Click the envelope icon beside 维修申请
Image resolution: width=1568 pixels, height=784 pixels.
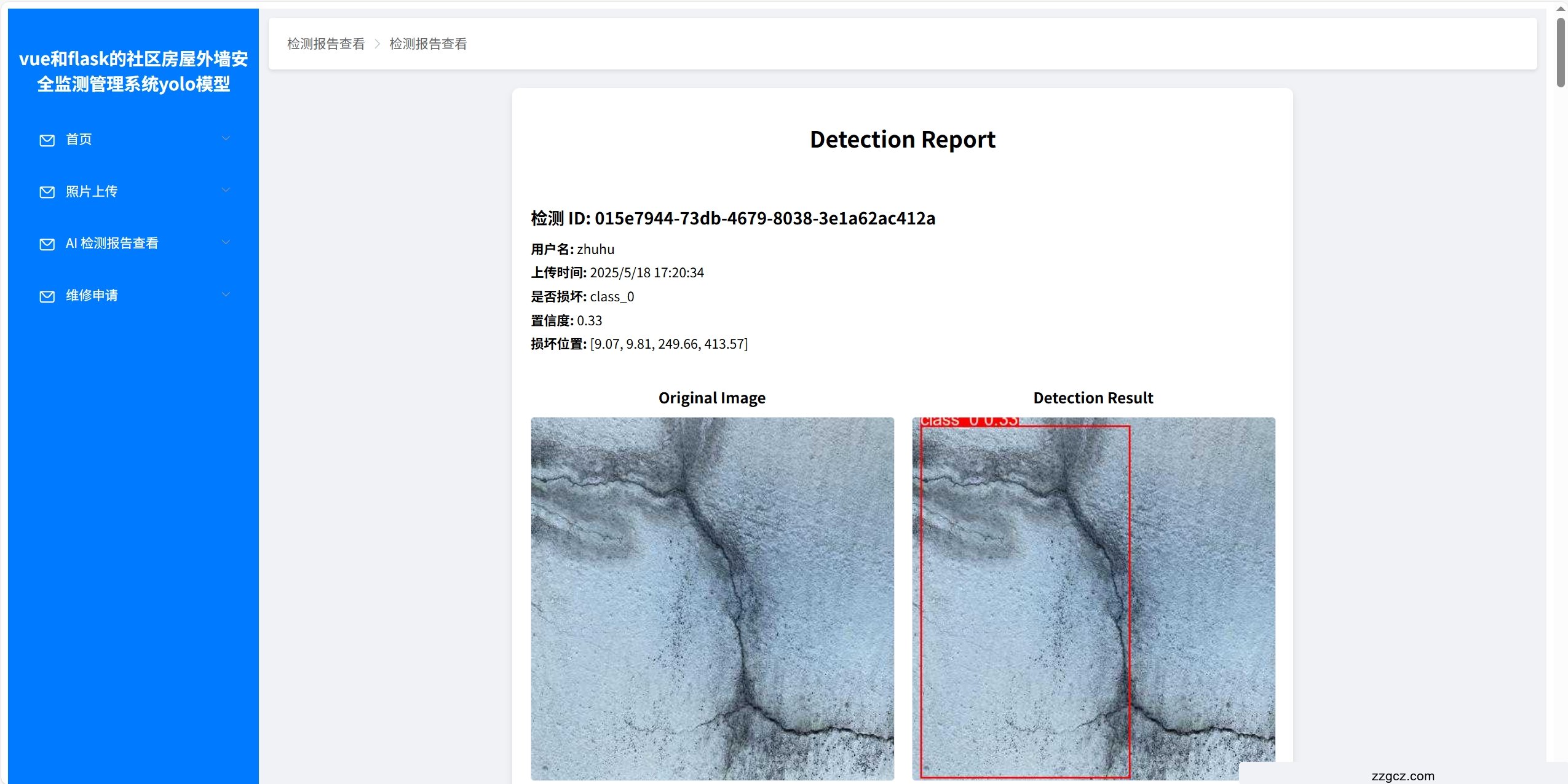(47, 296)
